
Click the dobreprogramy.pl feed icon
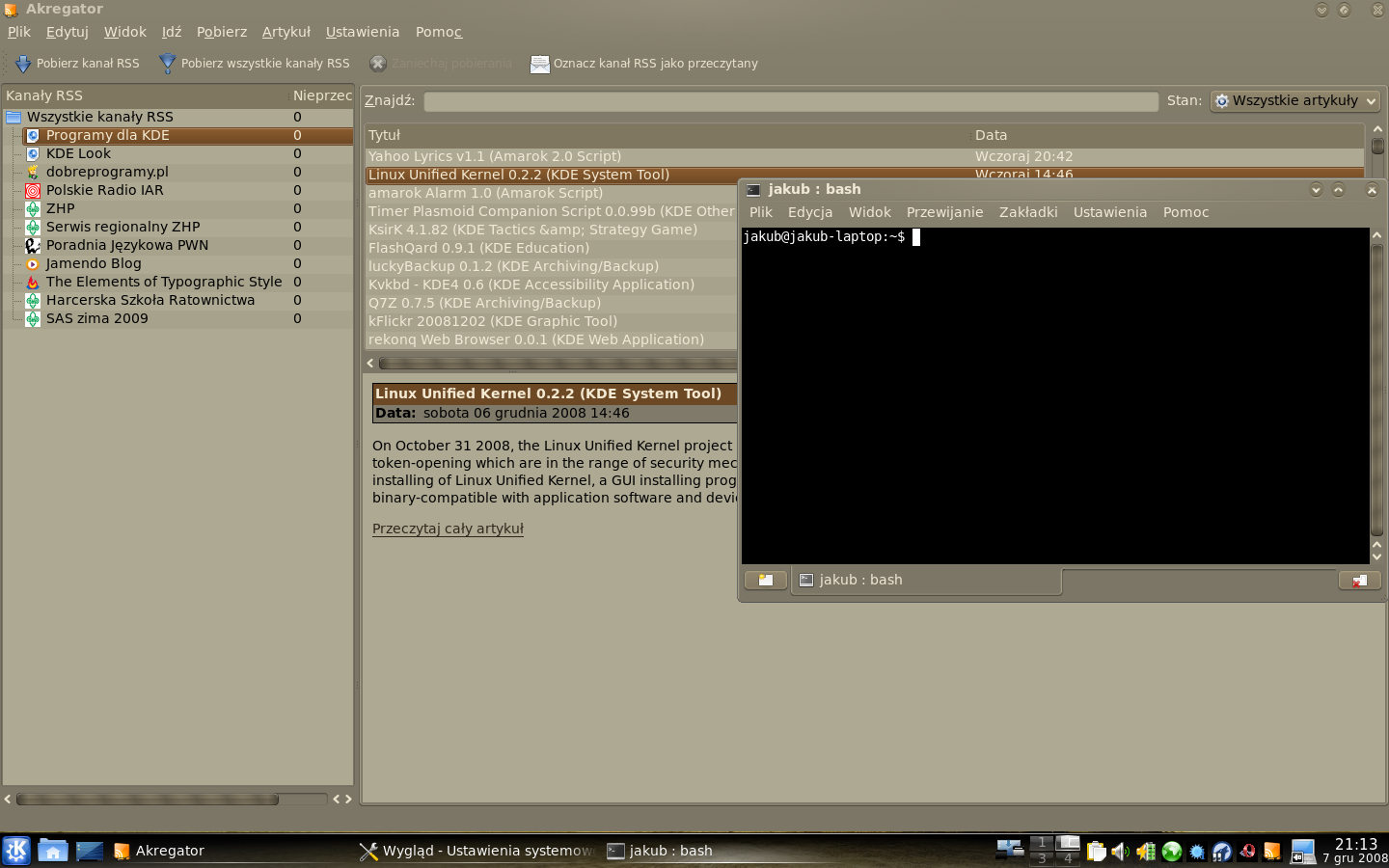(33, 173)
